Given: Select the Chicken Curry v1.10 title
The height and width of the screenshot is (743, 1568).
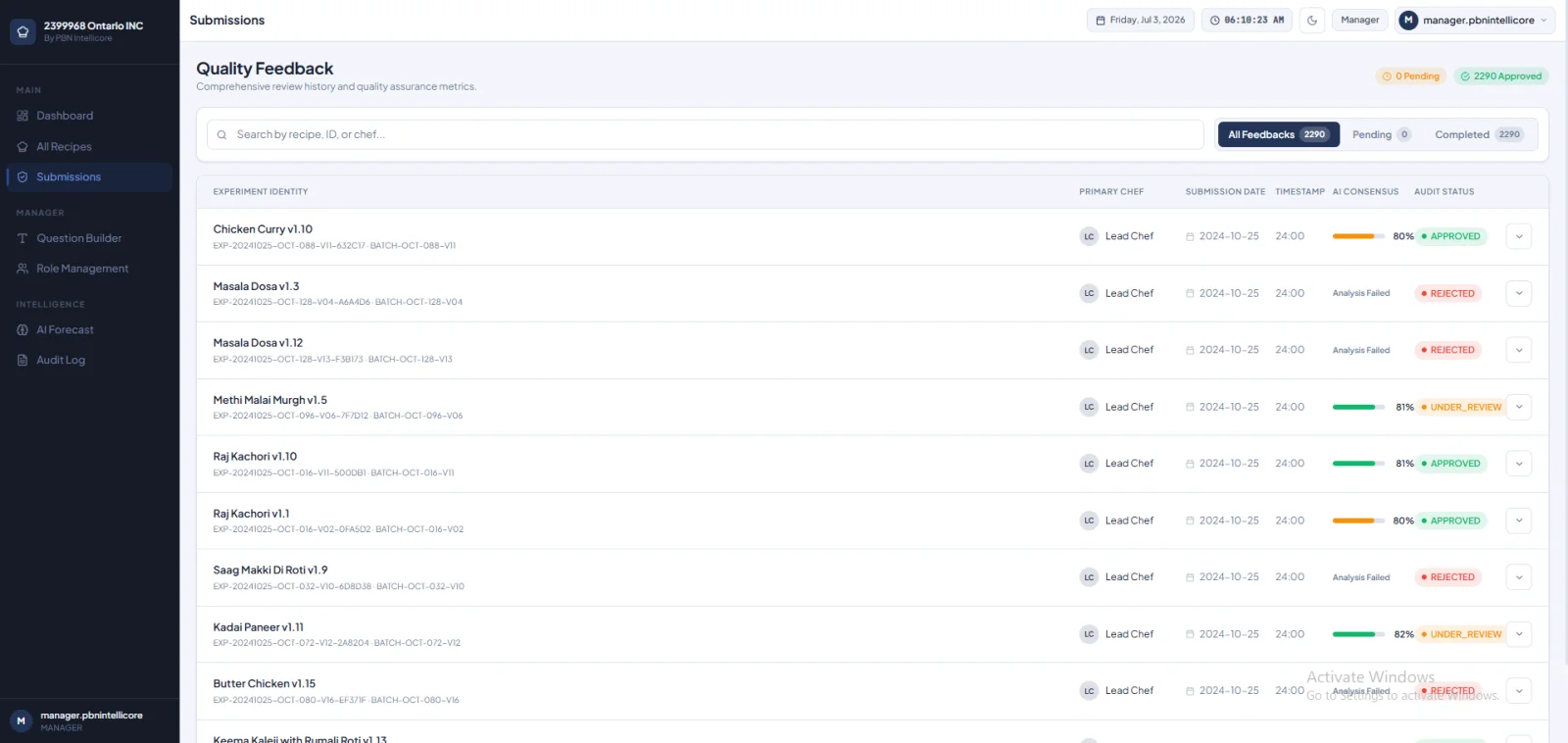Looking at the screenshot, I should (263, 229).
